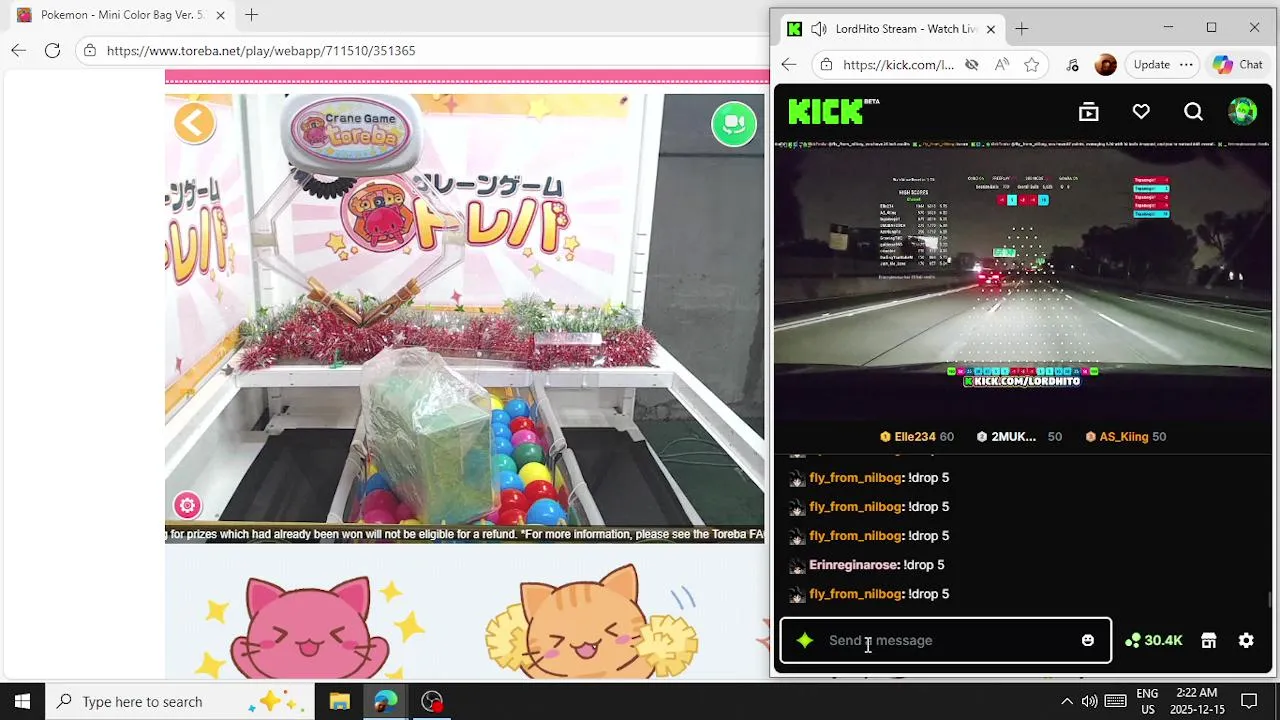Open the OBS icon on the taskbar
The image size is (1280, 720).
(x=432, y=701)
